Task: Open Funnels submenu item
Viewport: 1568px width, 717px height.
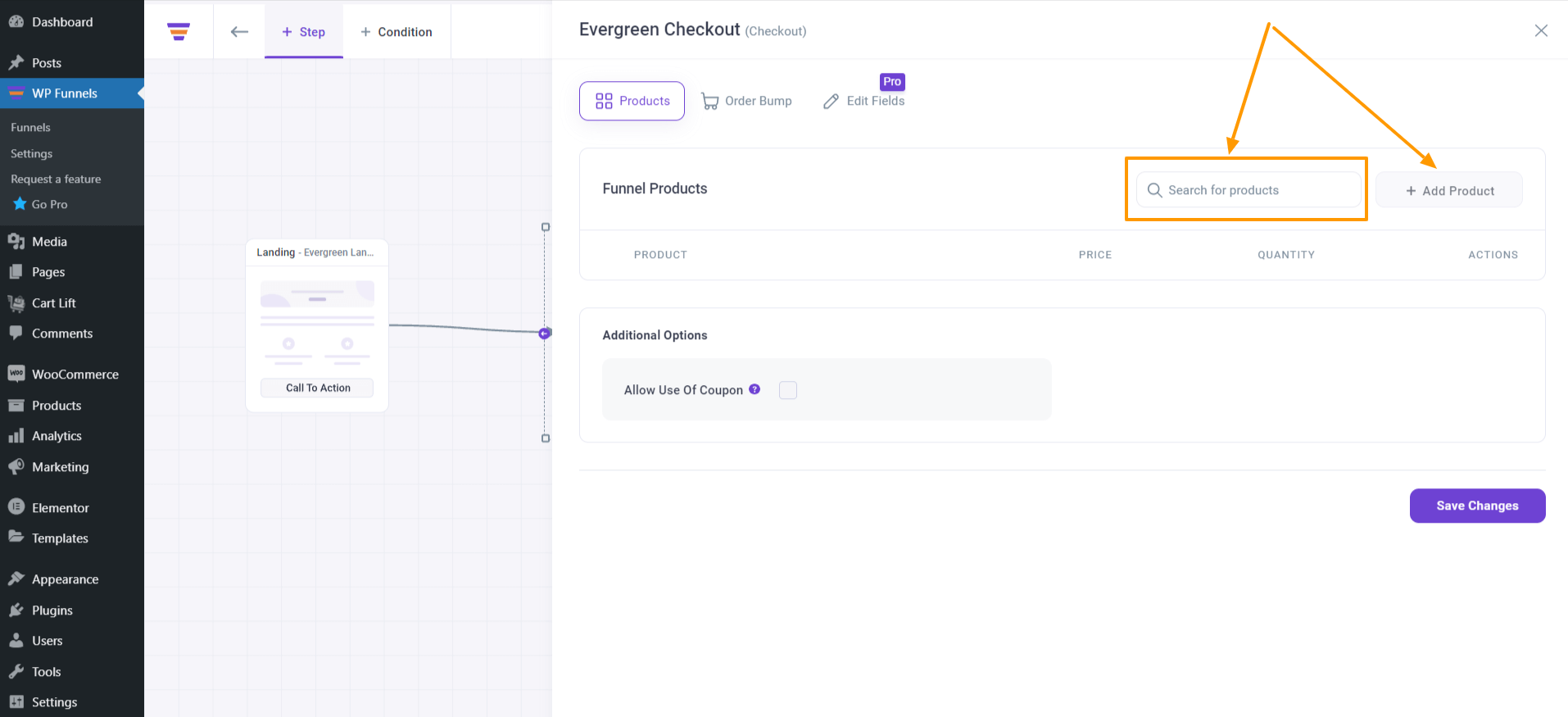Action: (x=30, y=127)
